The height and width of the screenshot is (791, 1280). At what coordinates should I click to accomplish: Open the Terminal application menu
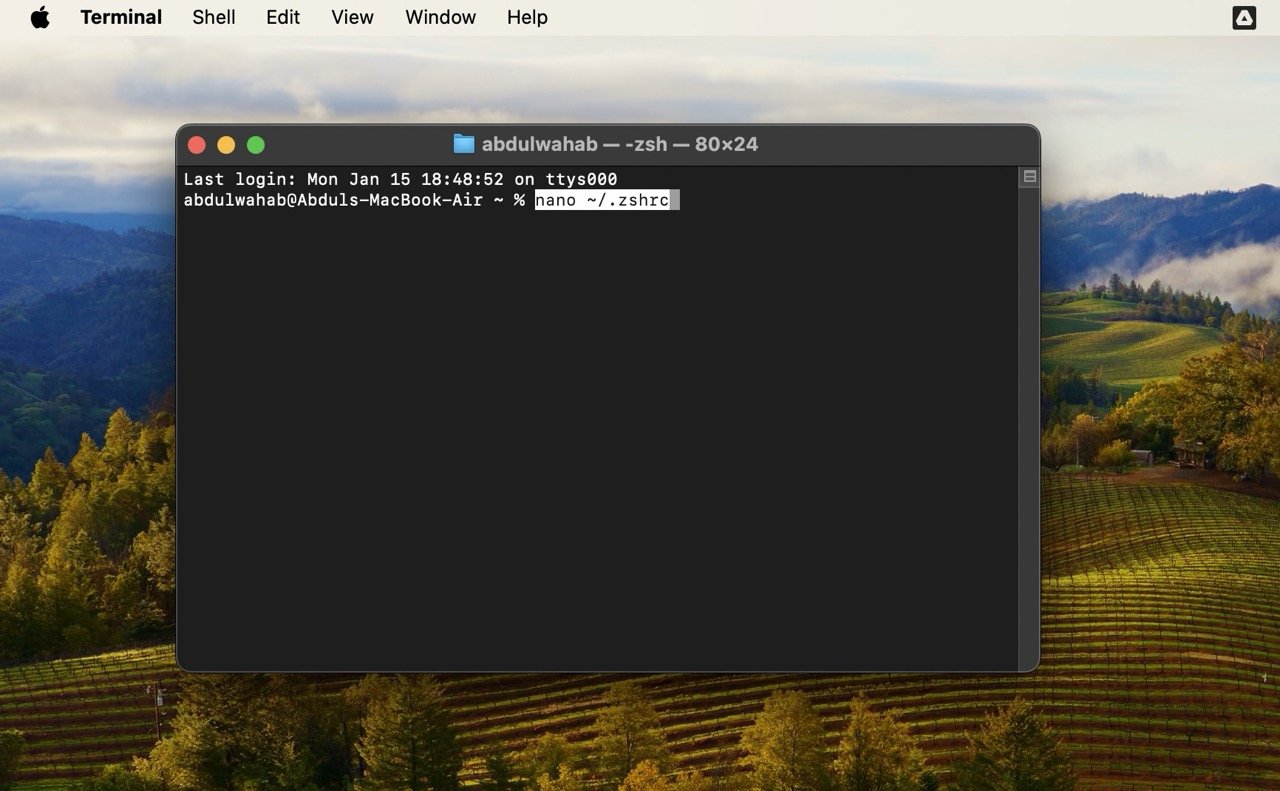pos(121,17)
